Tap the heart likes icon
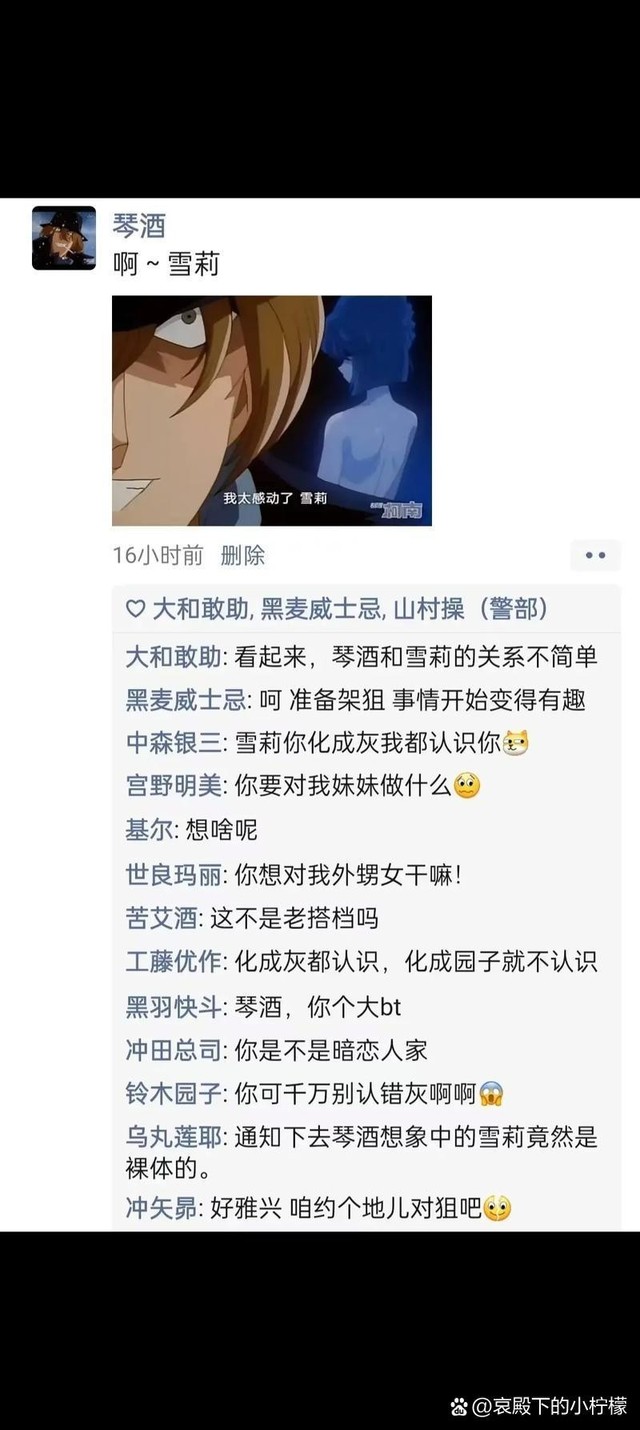The width and height of the screenshot is (640, 1430). (x=135, y=609)
